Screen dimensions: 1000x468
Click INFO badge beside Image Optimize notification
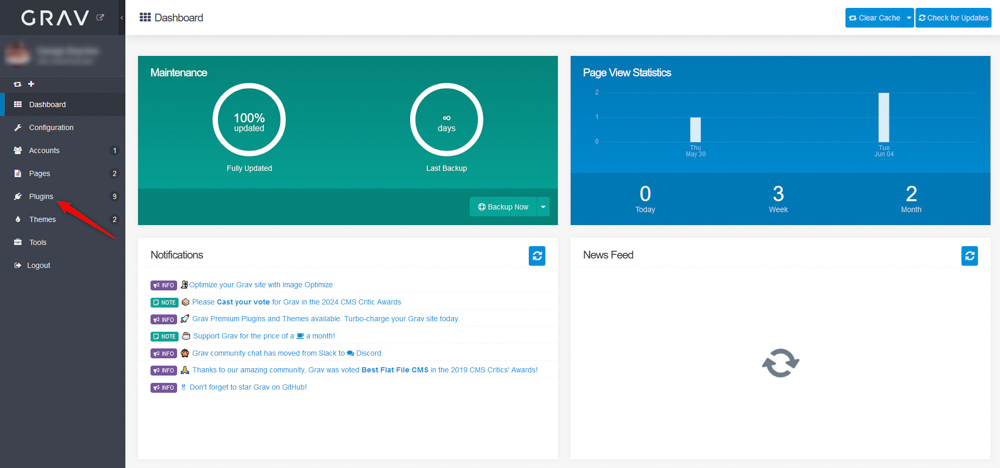[x=164, y=285]
